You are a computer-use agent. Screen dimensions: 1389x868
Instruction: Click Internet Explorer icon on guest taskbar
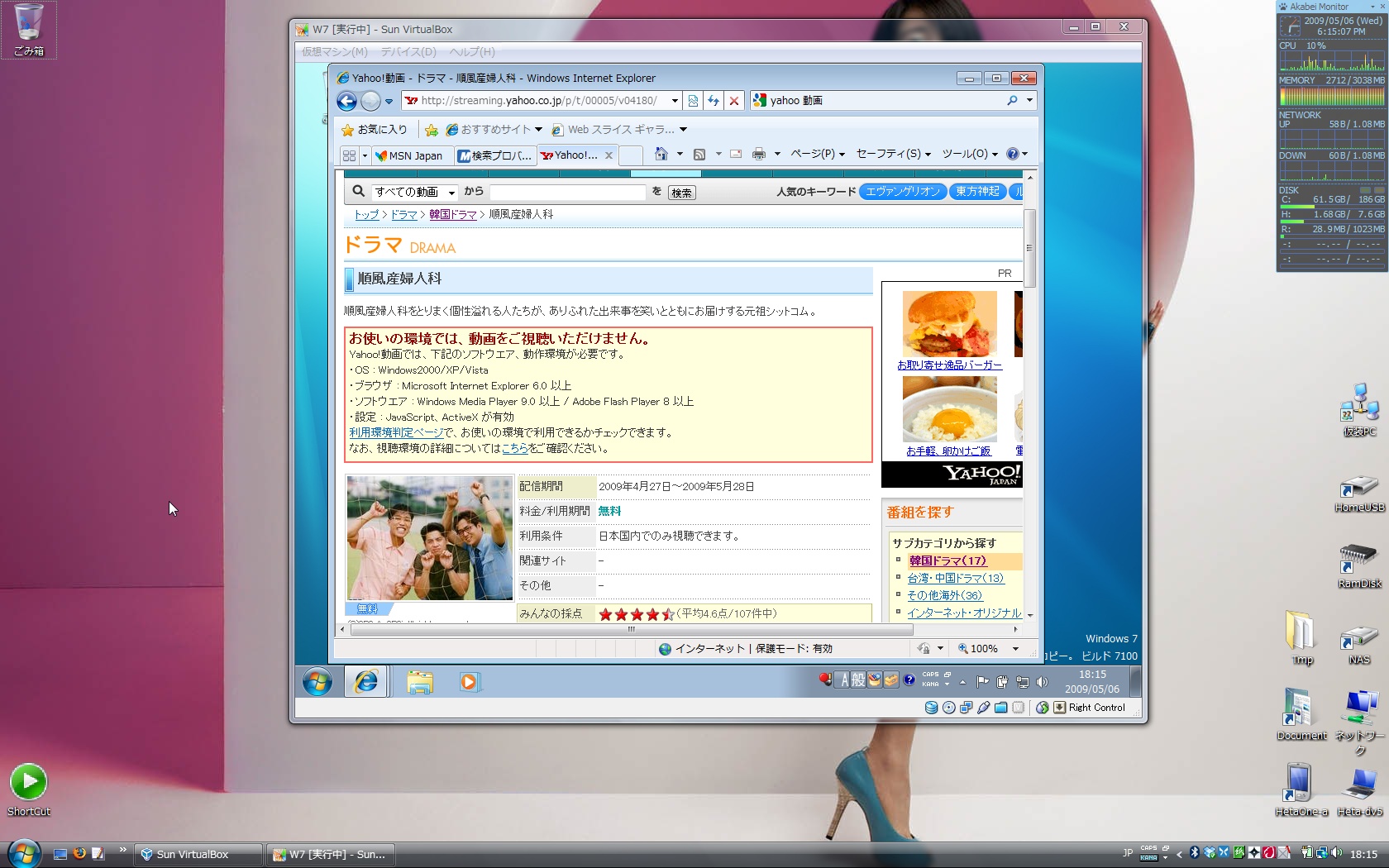tap(365, 682)
